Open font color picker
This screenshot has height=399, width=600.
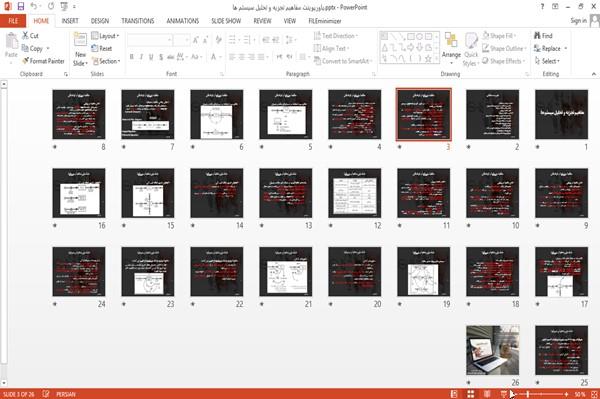[x=215, y=57]
